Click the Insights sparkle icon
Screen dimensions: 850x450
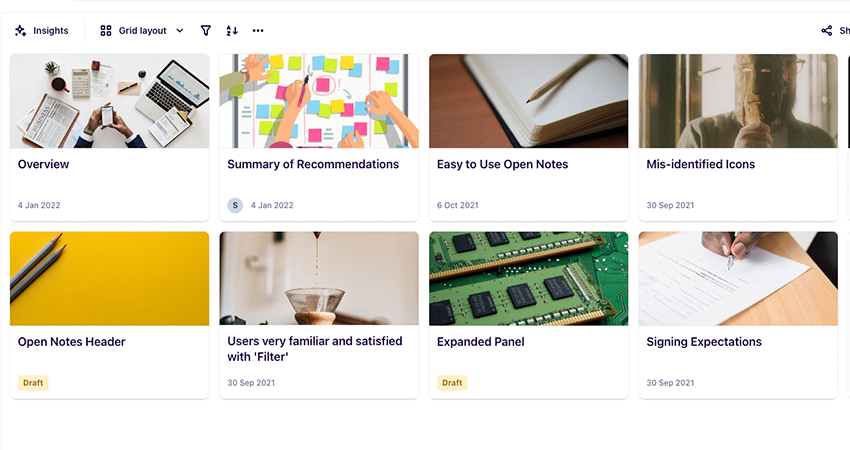pyautogui.click(x=20, y=31)
